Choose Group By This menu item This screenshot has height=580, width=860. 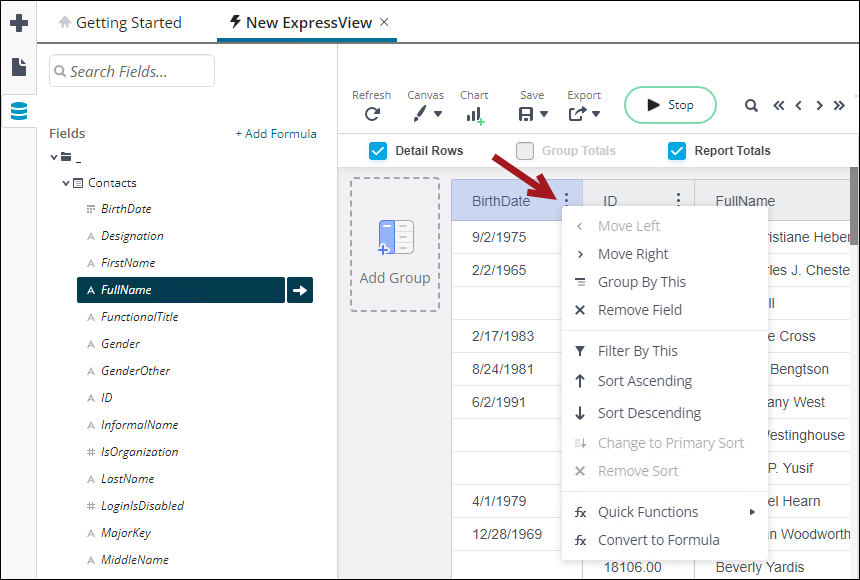click(665, 282)
